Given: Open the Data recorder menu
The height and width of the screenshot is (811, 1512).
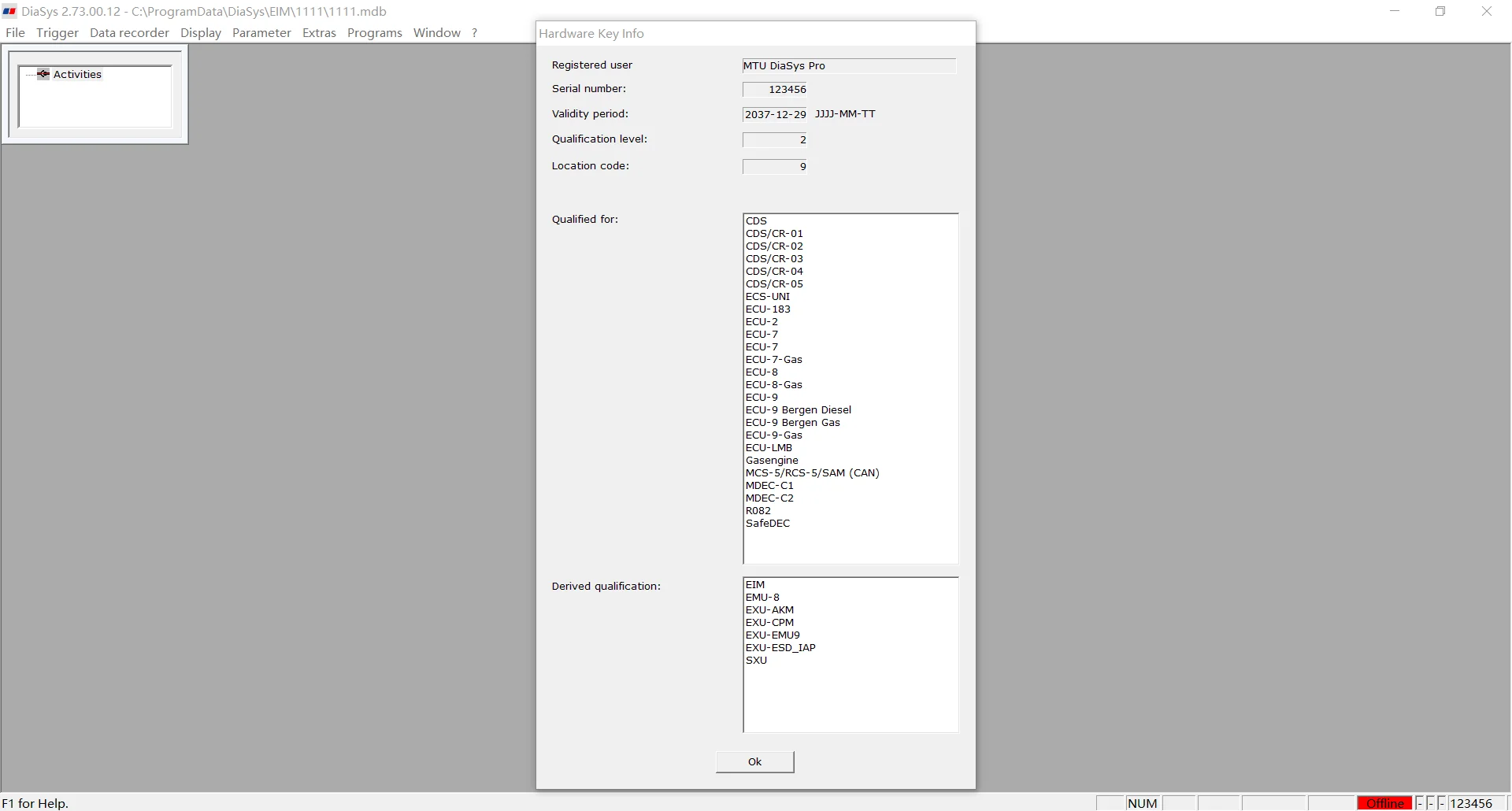Looking at the screenshot, I should (129, 33).
